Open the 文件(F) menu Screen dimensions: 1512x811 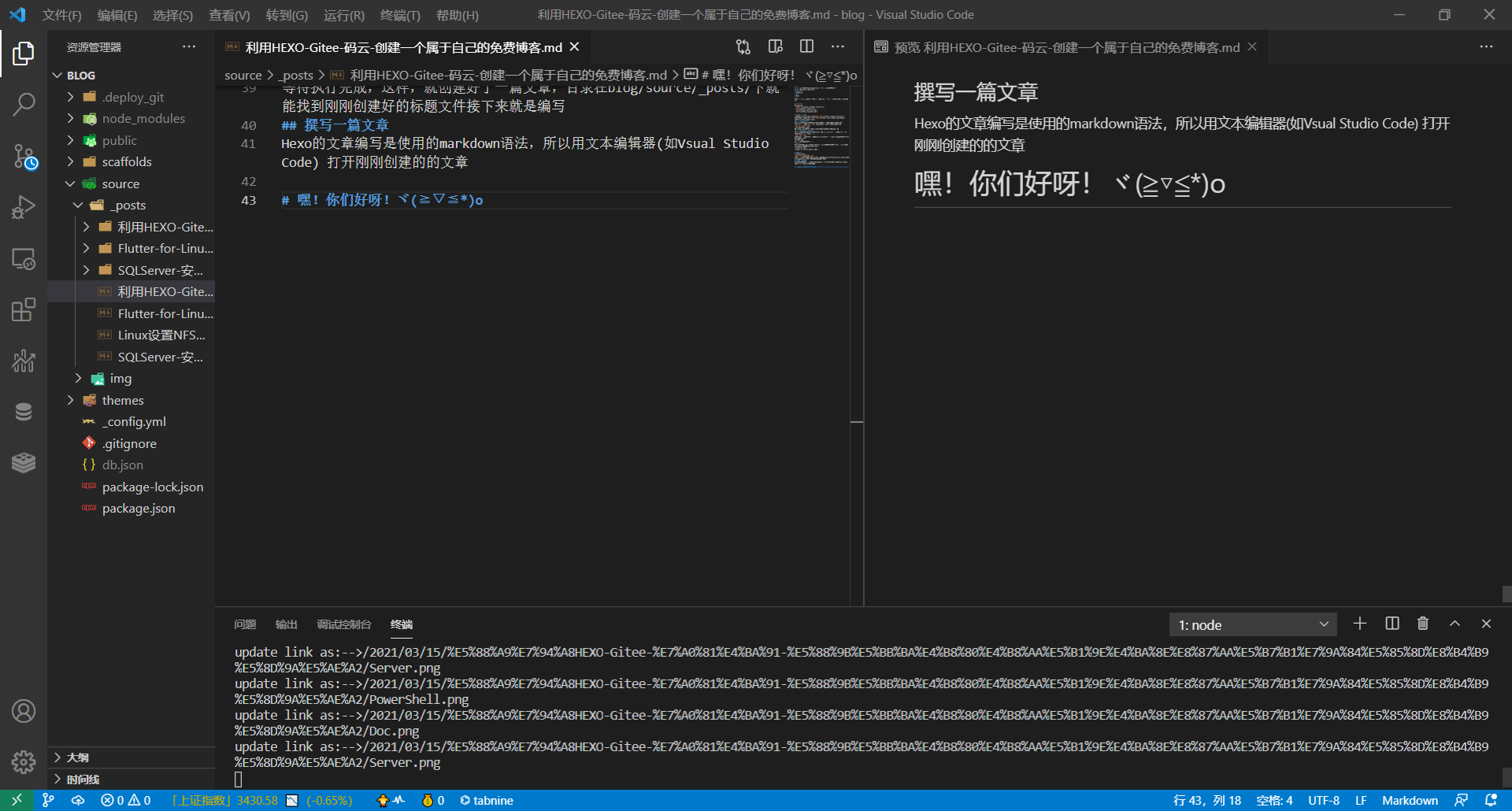tap(61, 15)
